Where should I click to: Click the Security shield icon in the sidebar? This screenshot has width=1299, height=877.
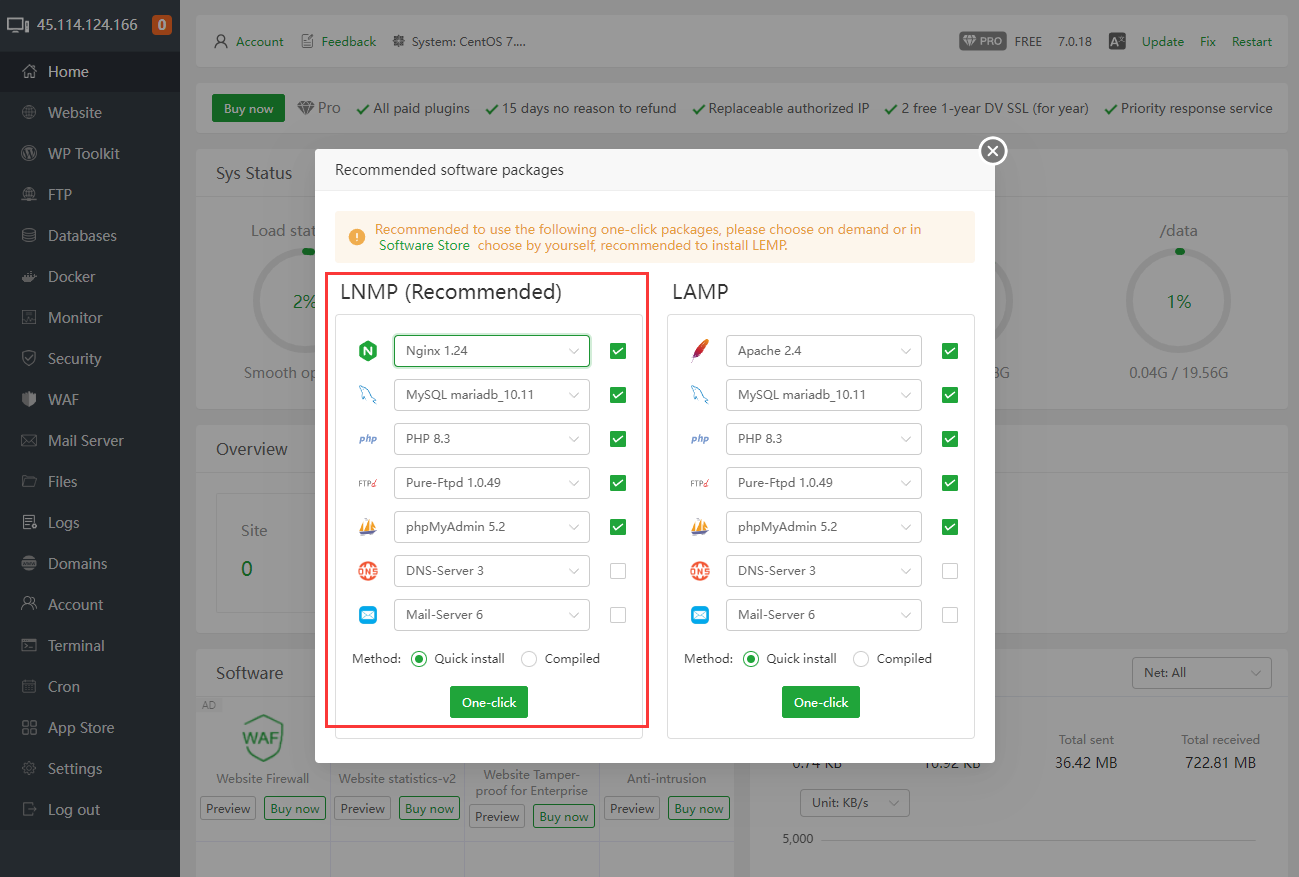(29, 359)
